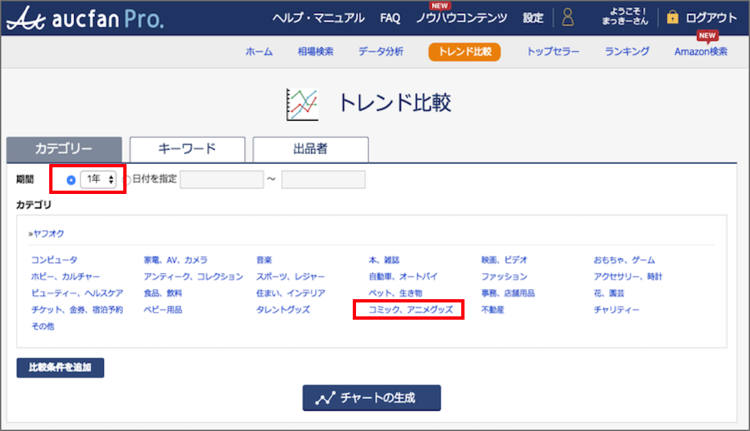Open ランキング
The image size is (750, 431).
pos(627,52)
